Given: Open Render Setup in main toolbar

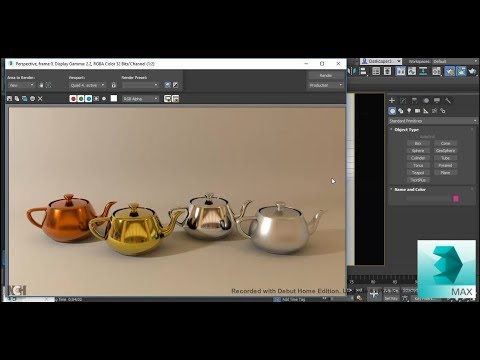Looking at the screenshot, I should coord(450,71).
